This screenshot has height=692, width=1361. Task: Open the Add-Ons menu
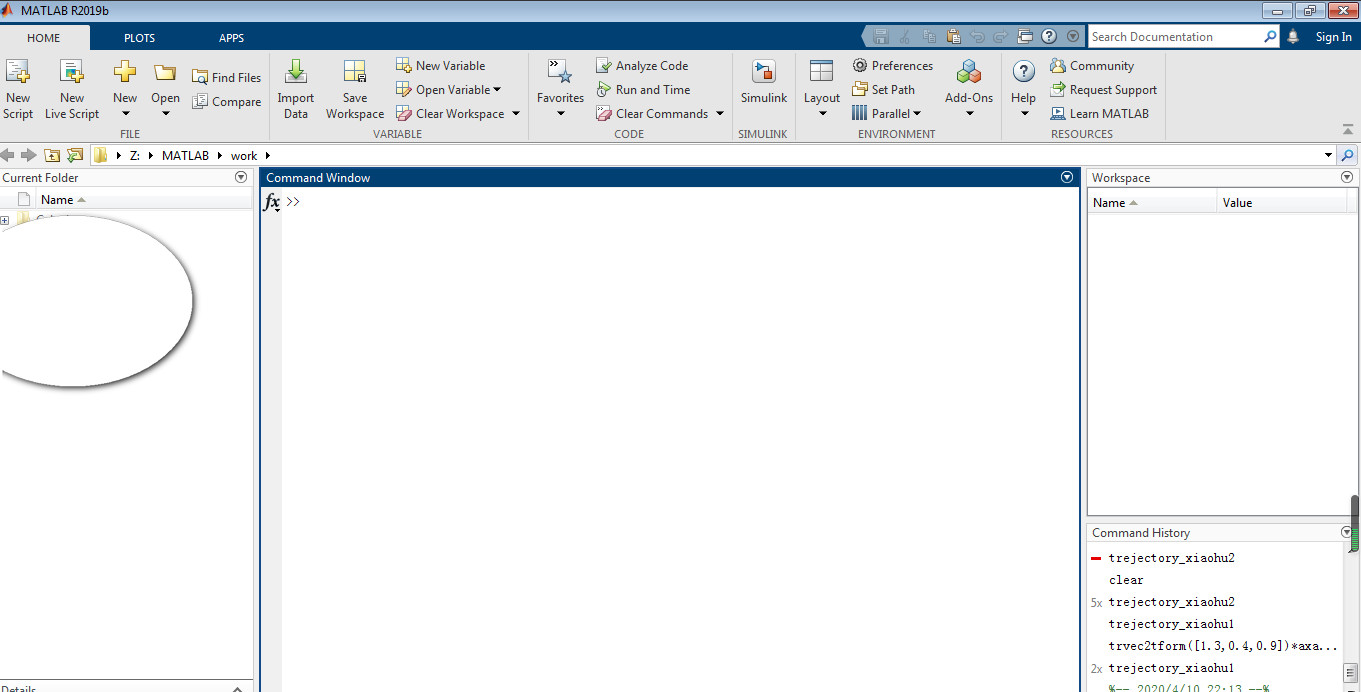[969, 89]
